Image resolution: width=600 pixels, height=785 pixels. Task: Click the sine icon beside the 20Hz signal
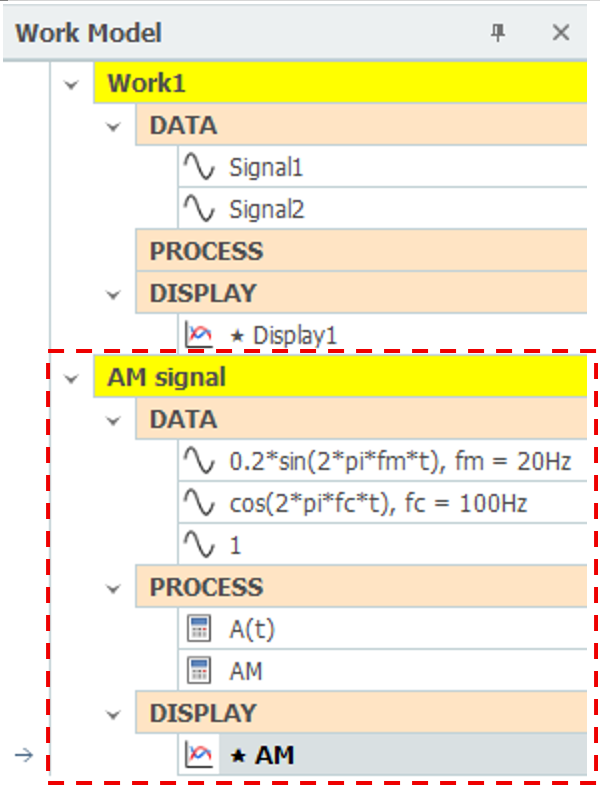[199, 461]
